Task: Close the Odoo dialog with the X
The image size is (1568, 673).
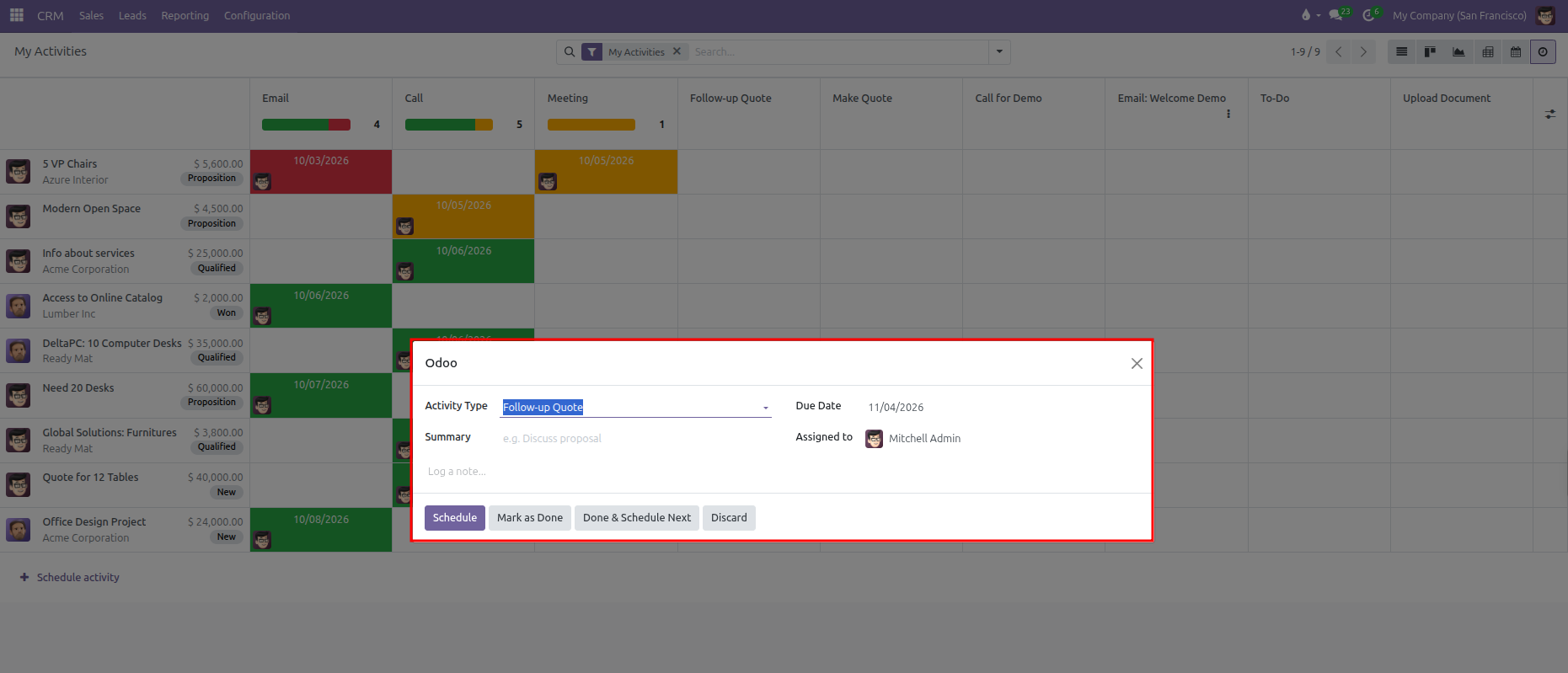Action: [x=1137, y=363]
